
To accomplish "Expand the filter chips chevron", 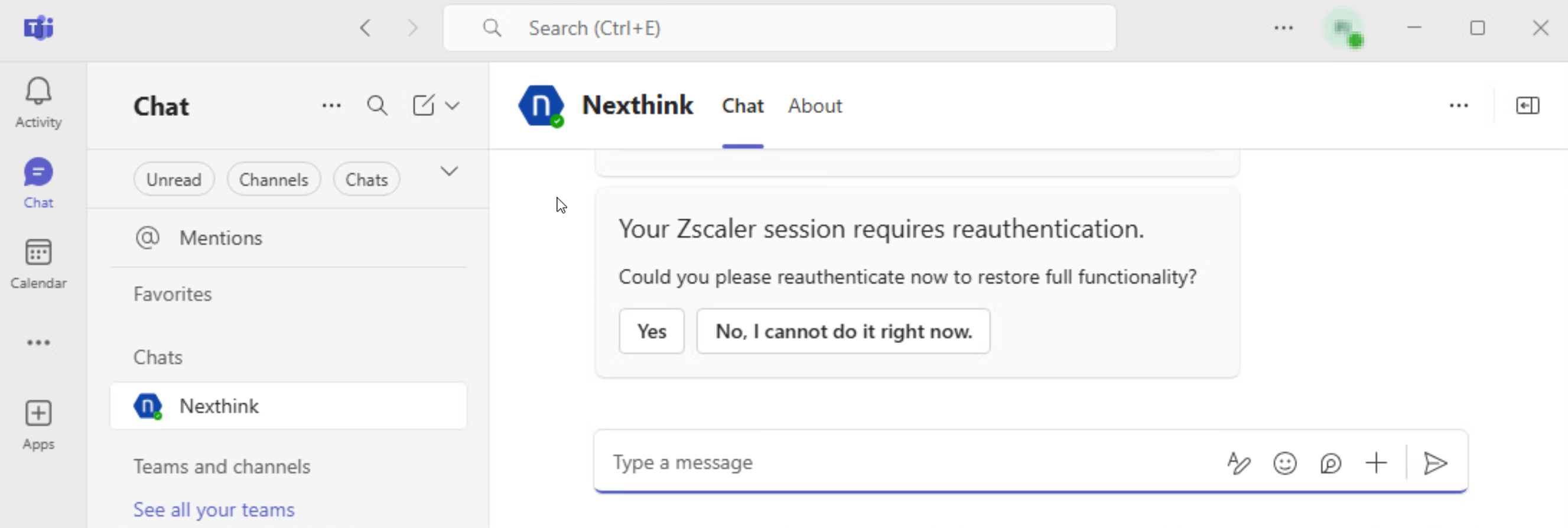I will pyautogui.click(x=449, y=171).
